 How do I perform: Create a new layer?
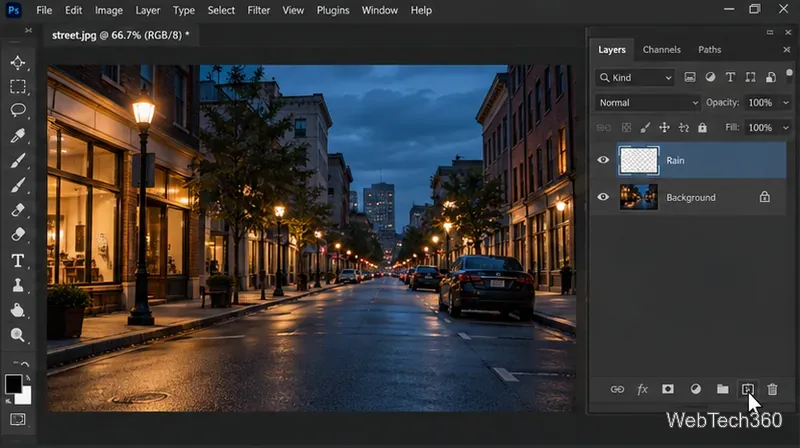tap(748, 389)
